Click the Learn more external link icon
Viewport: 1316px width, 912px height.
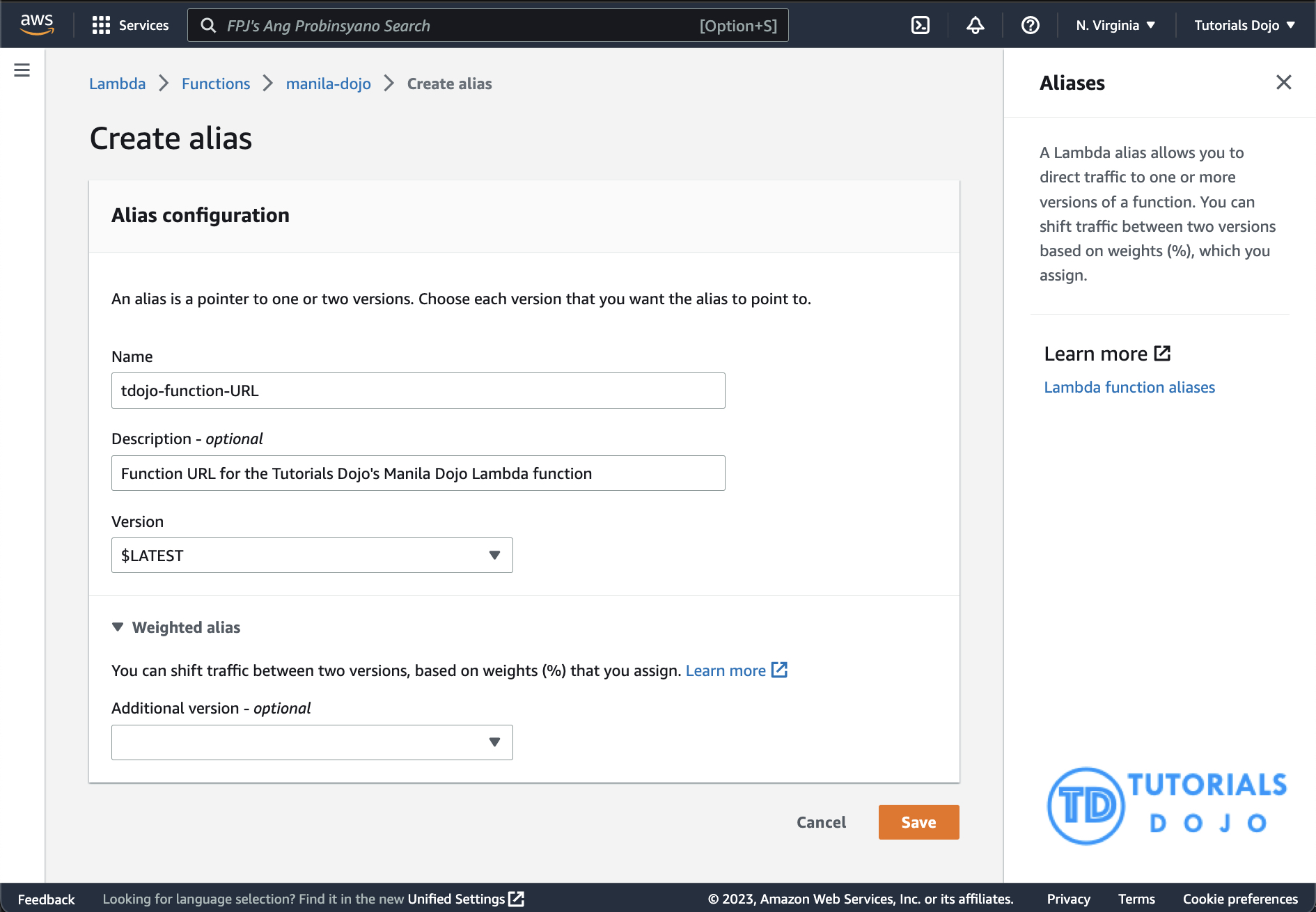(779, 670)
